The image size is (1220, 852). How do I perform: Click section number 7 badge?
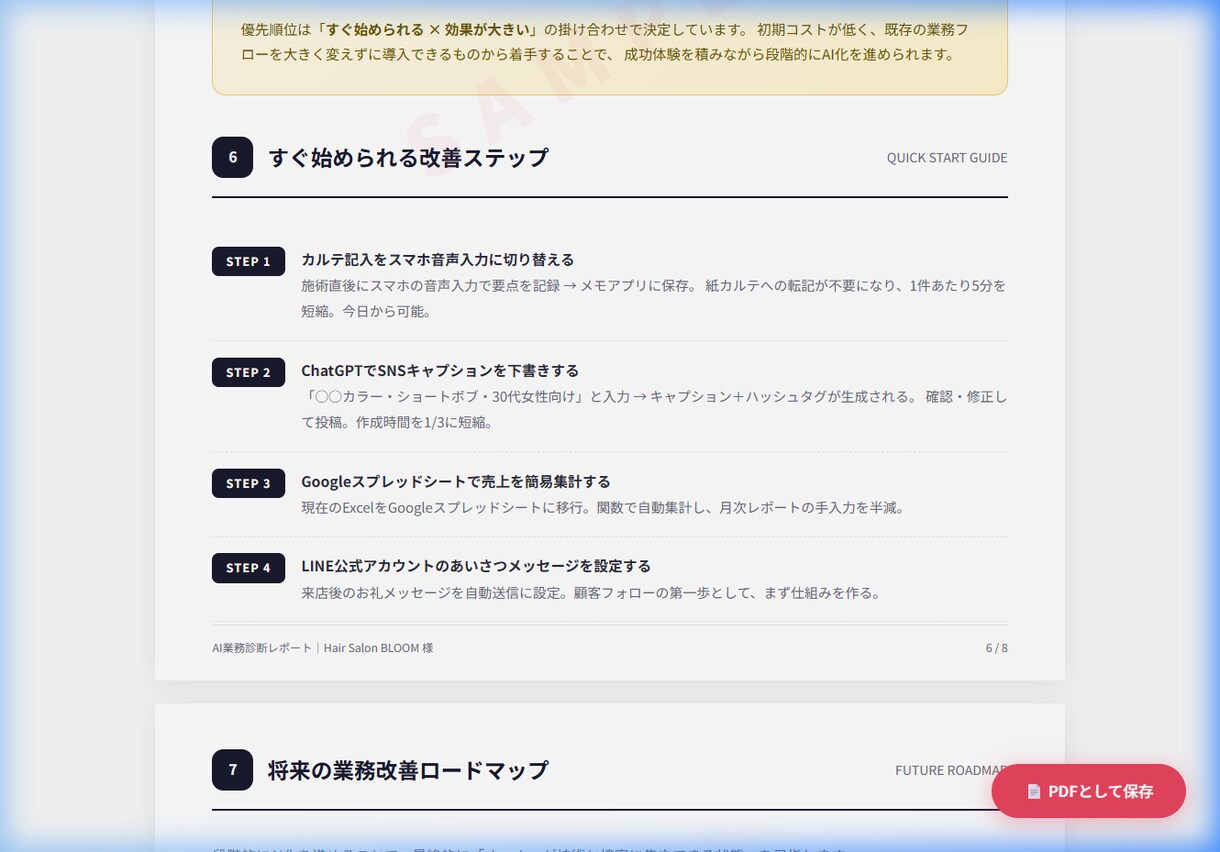tap(232, 770)
